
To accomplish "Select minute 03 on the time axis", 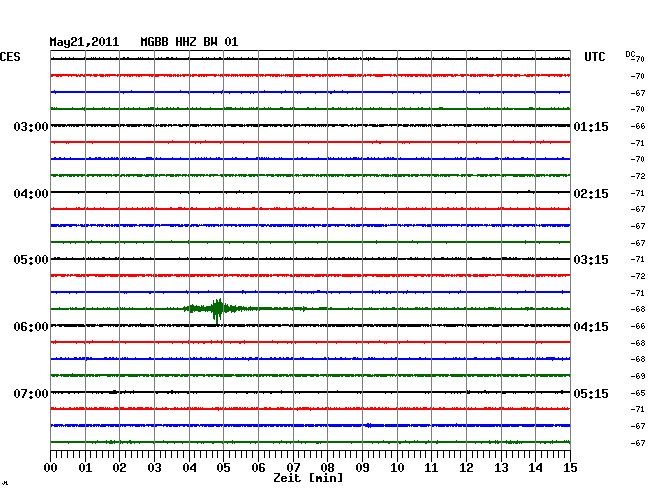I will point(154,468).
